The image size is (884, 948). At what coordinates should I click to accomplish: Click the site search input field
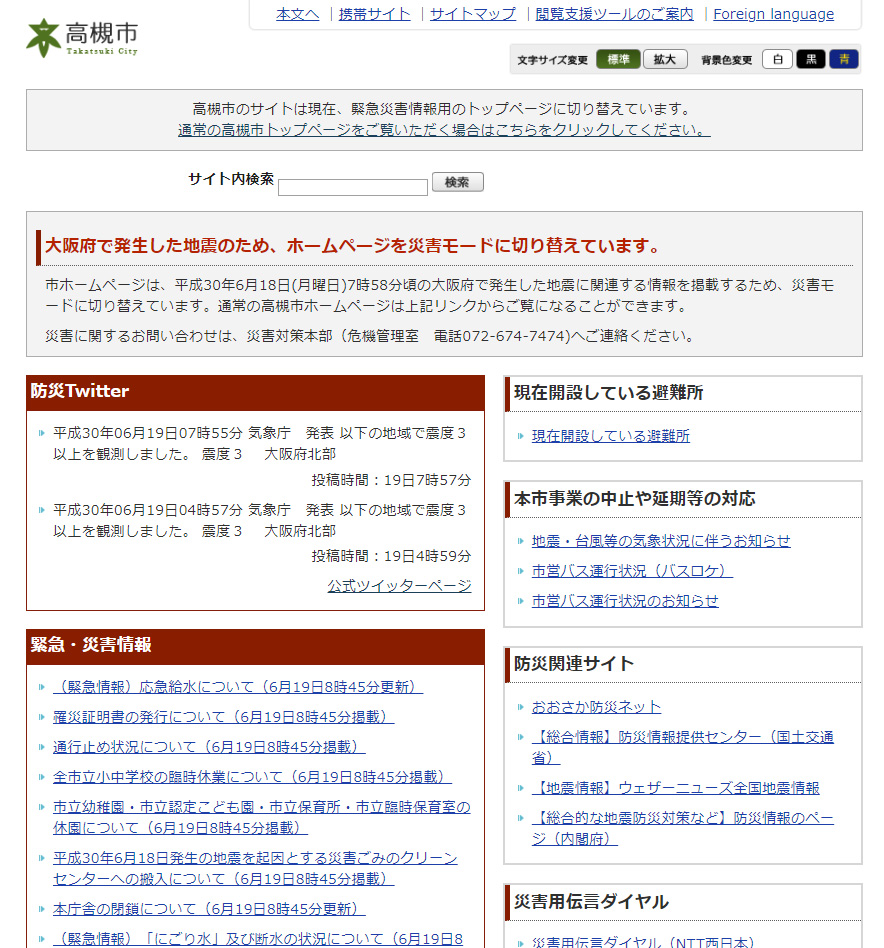tap(352, 187)
